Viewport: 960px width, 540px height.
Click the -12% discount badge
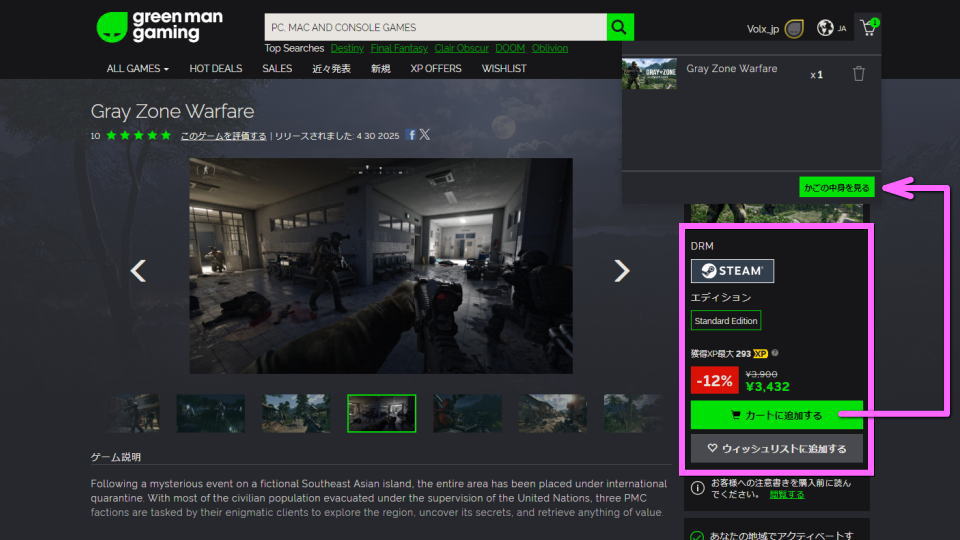pos(714,380)
